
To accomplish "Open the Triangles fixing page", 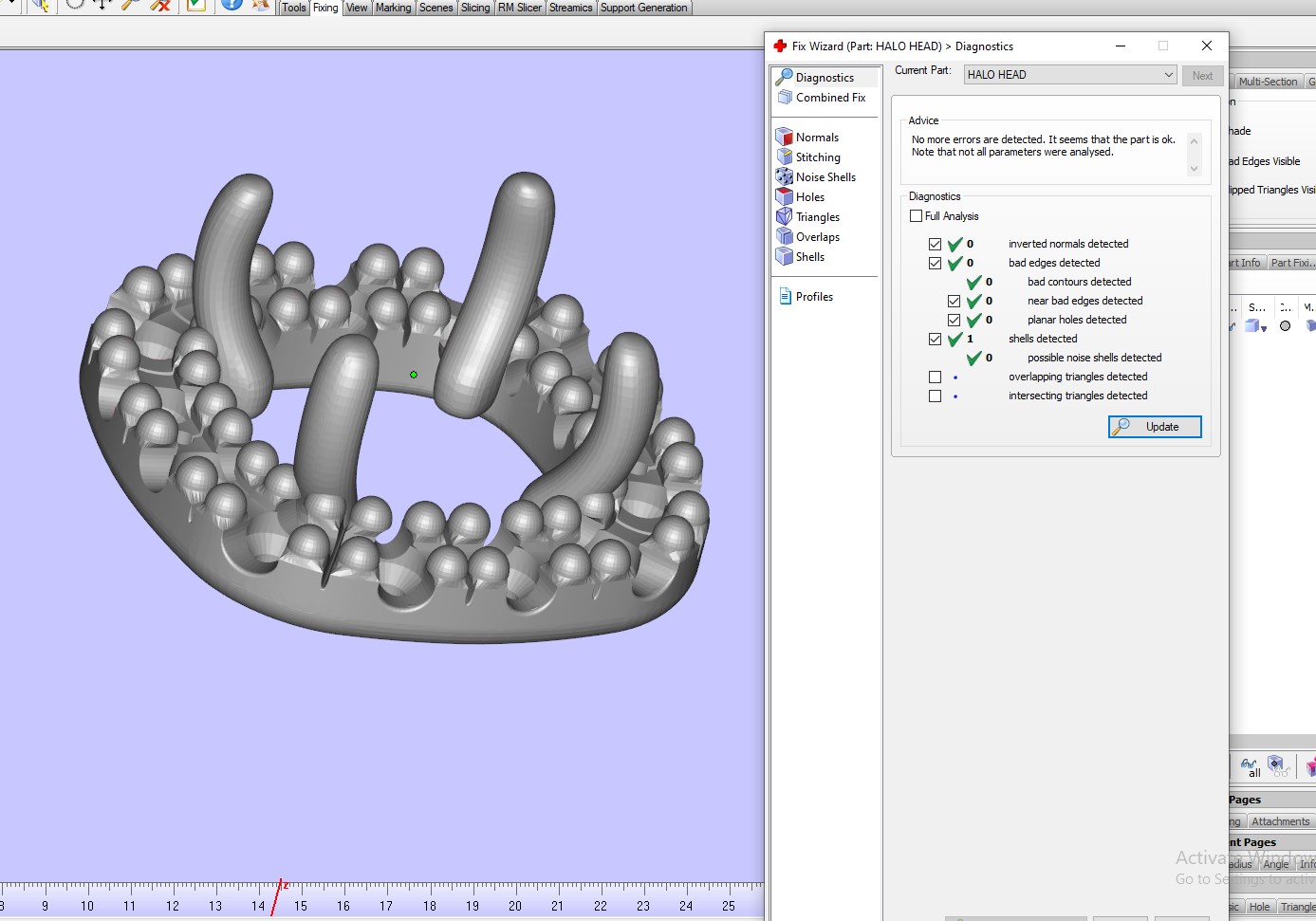I will coord(817,217).
